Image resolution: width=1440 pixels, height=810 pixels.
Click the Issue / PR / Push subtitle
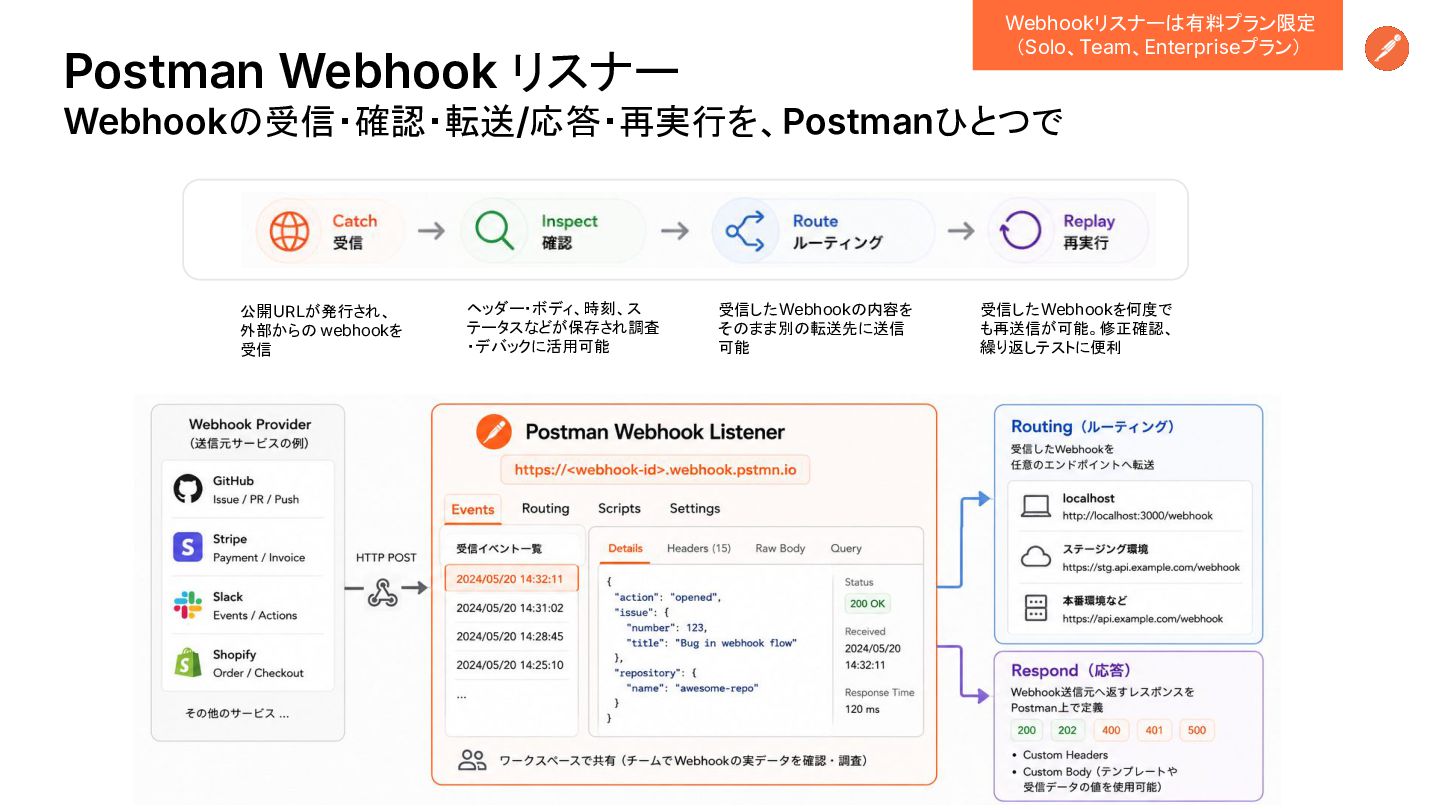pos(256,499)
